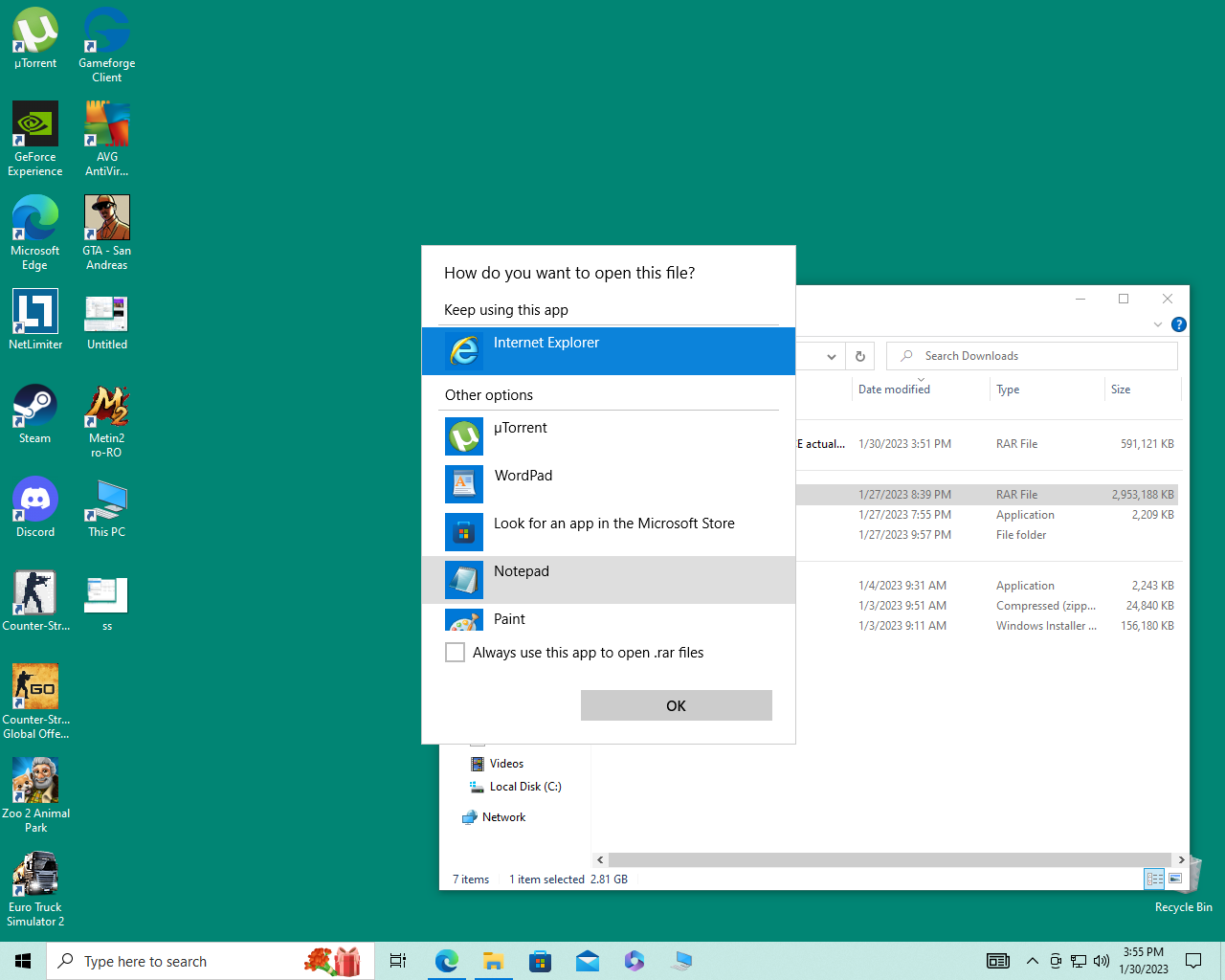Open File Explorer from the taskbar
Screen dimensions: 1225x980
(493, 961)
